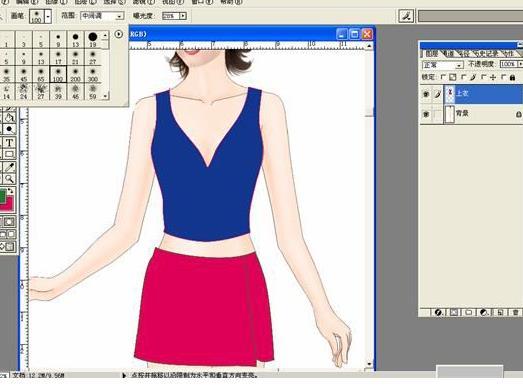
Task: Click the 上衣 layer thumbnail
Action: point(450,94)
